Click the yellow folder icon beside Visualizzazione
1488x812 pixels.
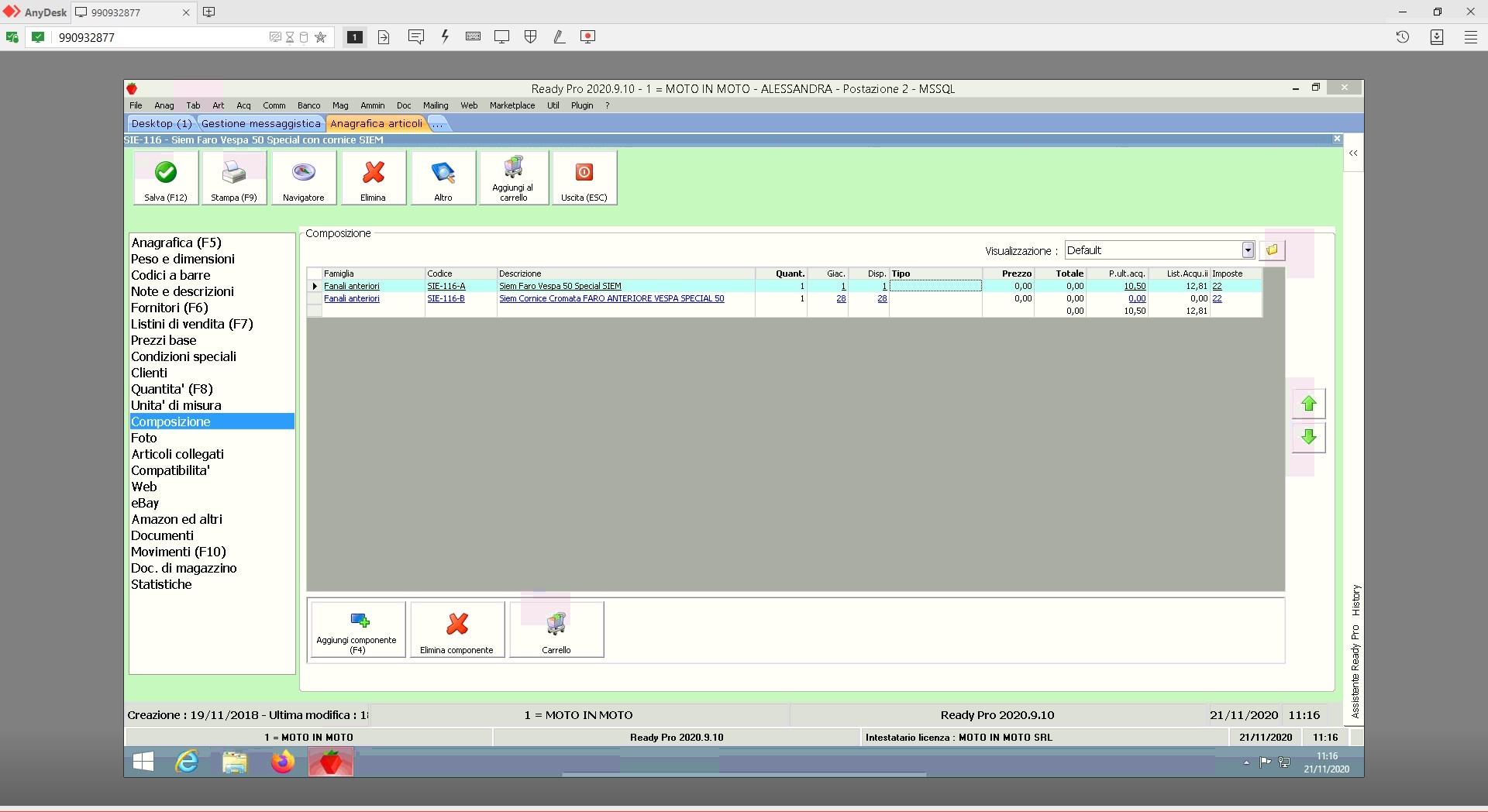1272,250
